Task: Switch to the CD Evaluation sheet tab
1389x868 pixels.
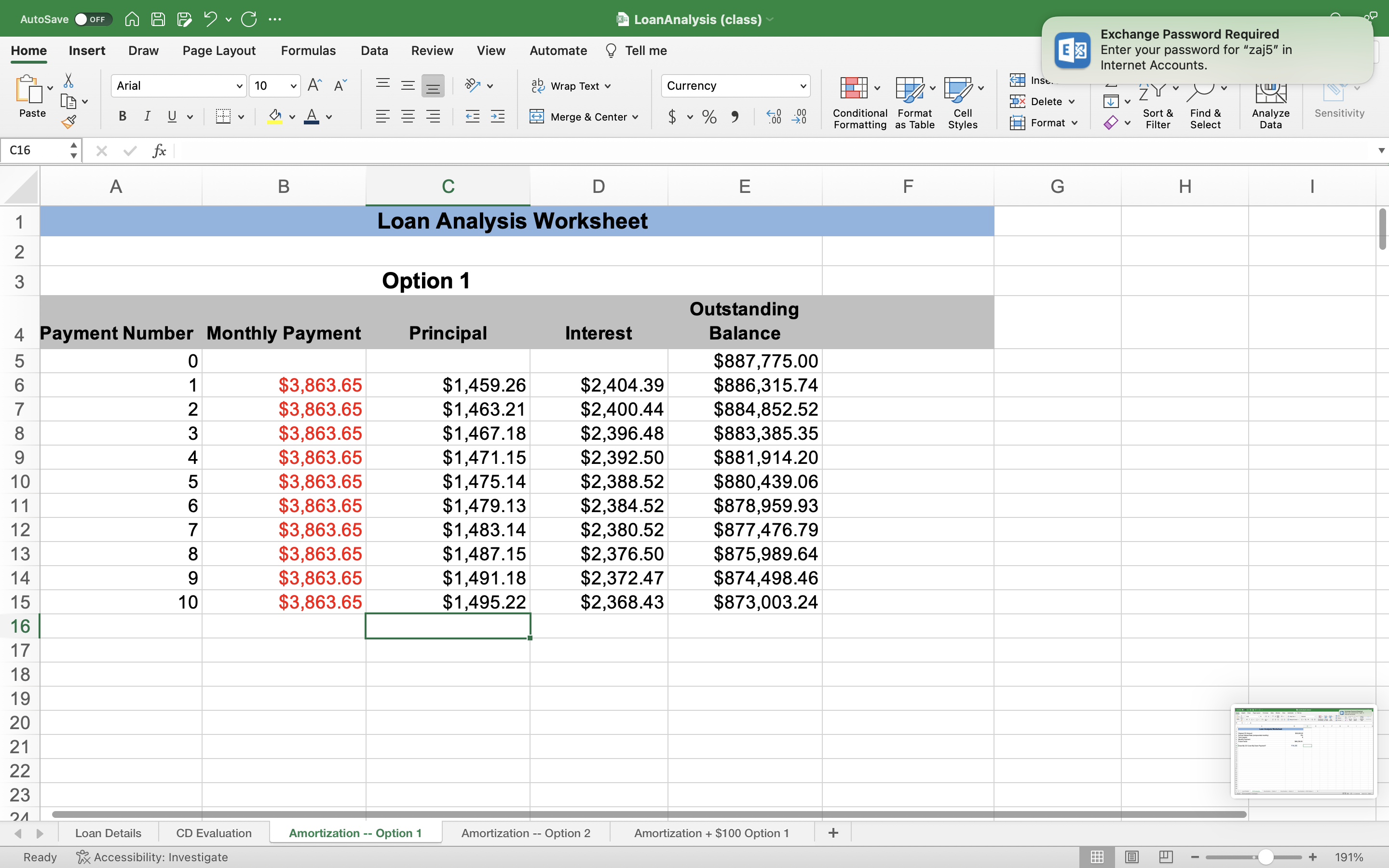Action: [214, 833]
